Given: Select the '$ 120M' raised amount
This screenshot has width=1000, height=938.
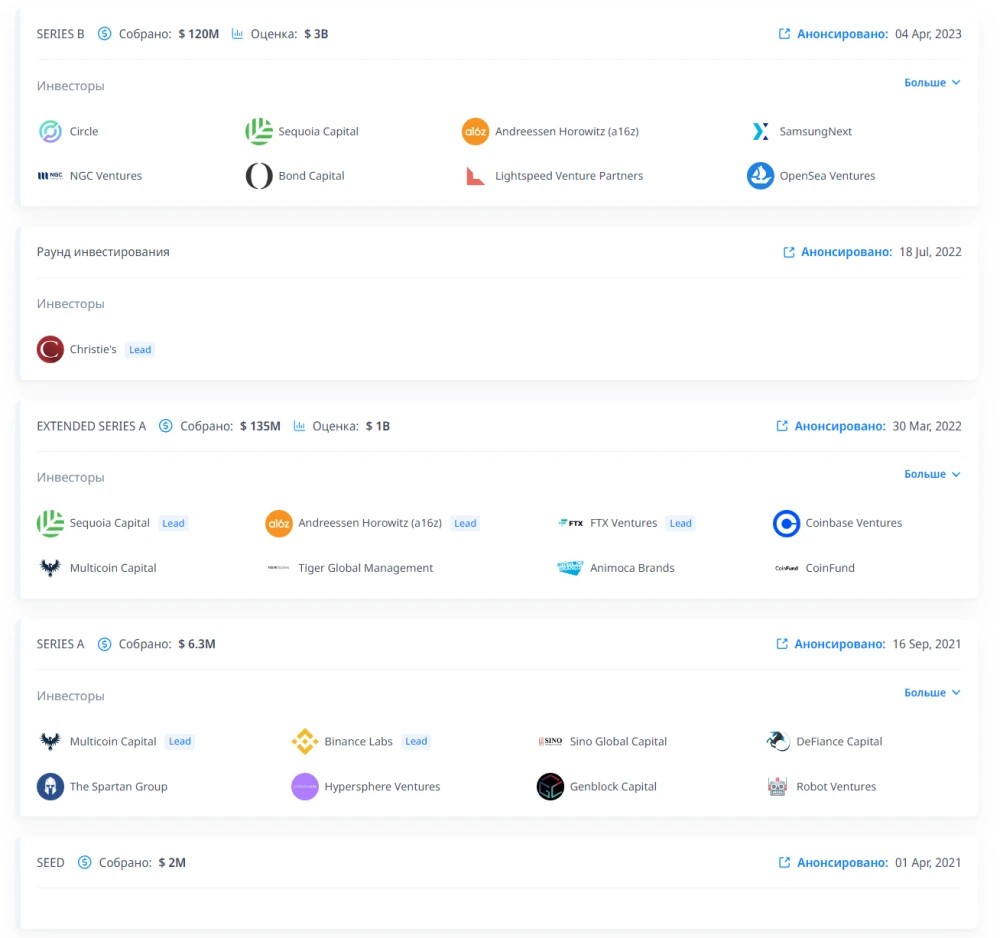Looking at the screenshot, I should [198, 34].
